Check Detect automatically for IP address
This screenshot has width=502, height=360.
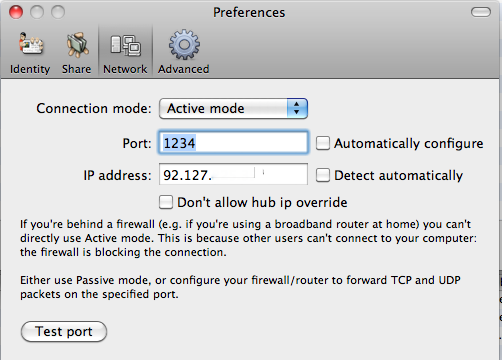pyautogui.click(x=323, y=175)
